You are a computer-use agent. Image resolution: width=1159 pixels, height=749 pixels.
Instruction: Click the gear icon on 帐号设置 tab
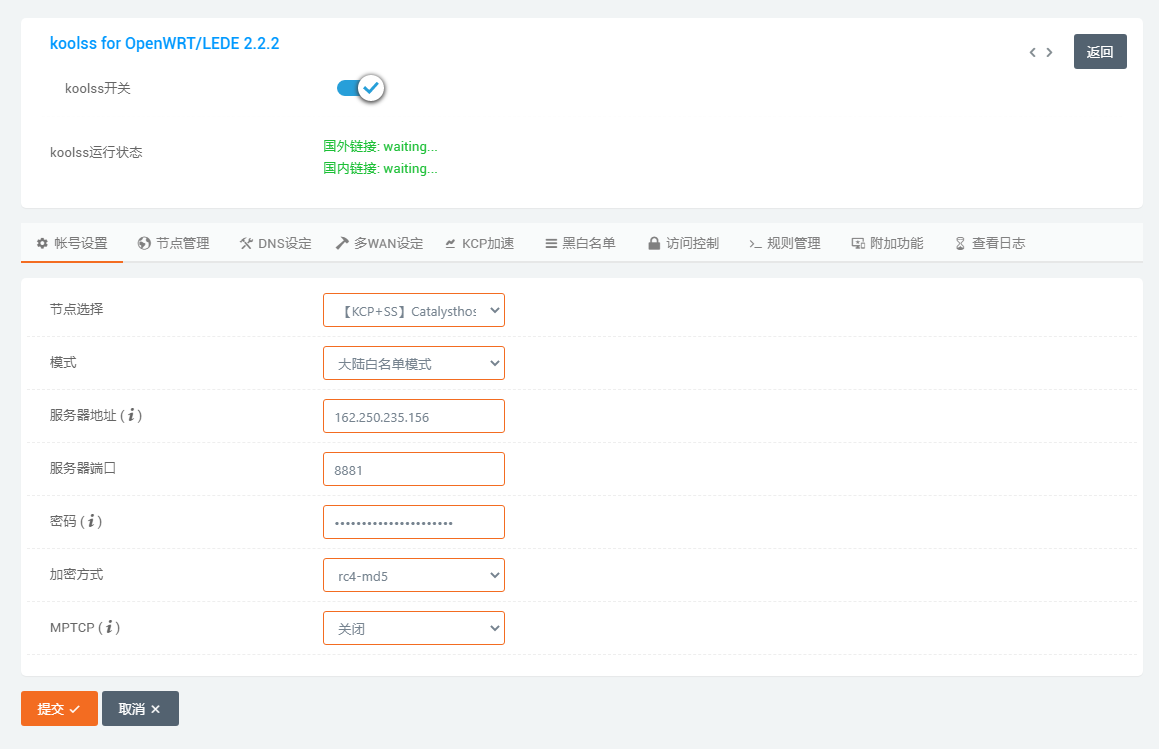[x=42, y=243]
